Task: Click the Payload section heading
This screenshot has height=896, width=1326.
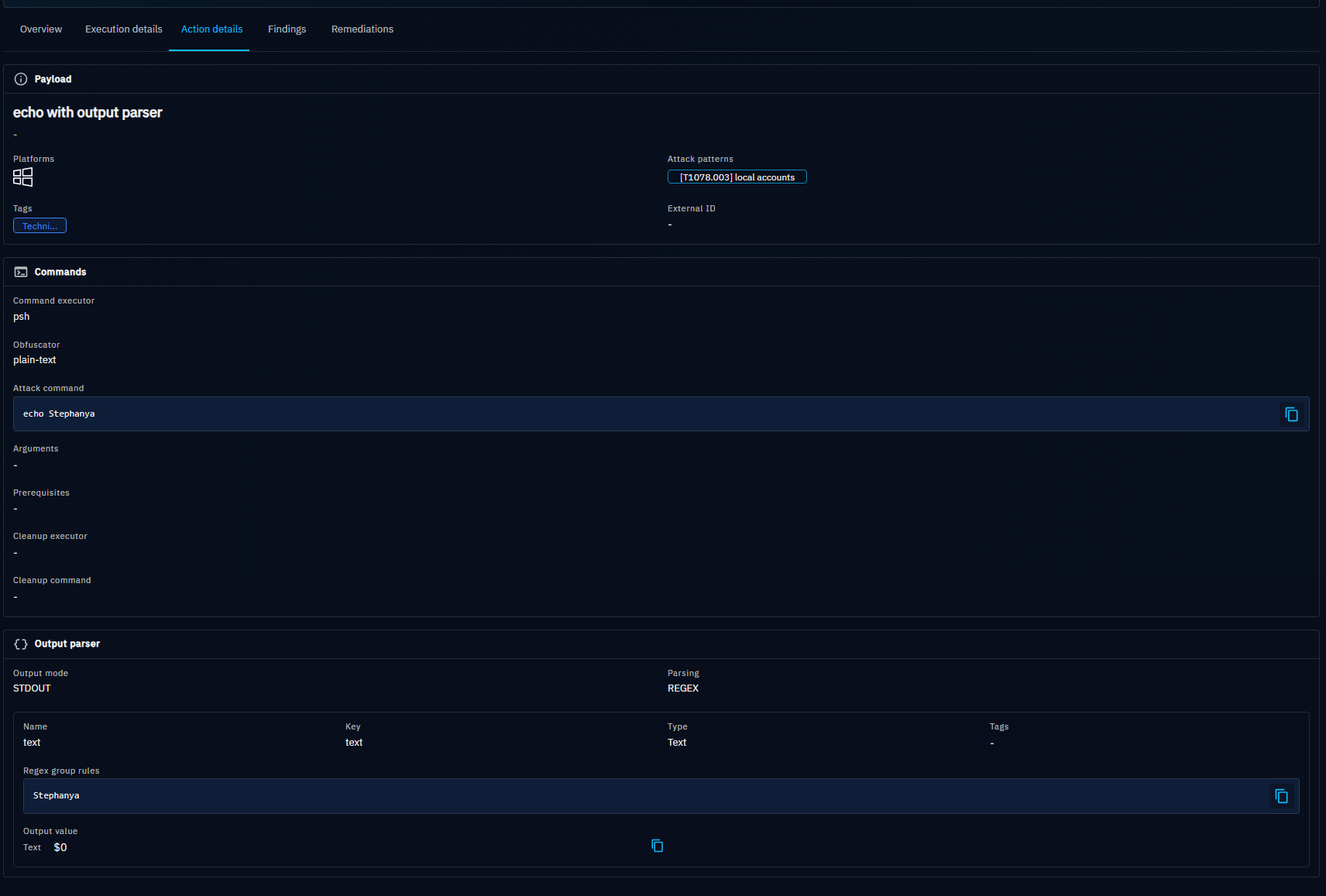Action: pyautogui.click(x=53, y=79)
